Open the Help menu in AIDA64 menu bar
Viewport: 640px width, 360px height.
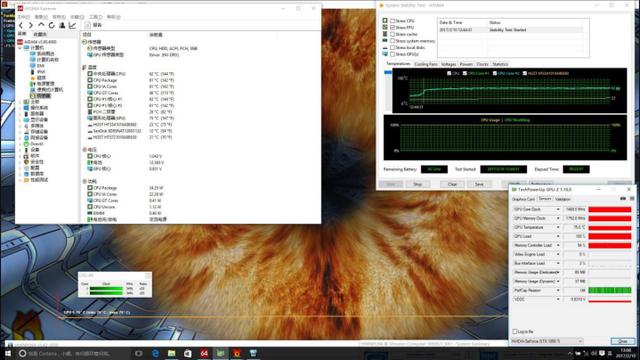[113, 17]
